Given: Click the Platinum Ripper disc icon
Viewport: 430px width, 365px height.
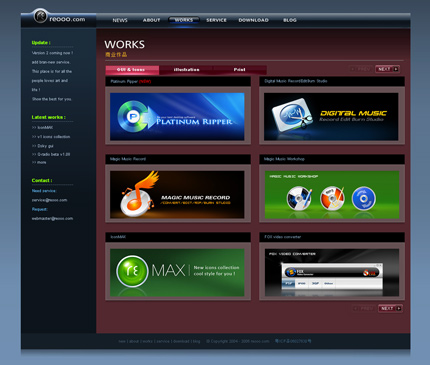Looking at the screenshot, I should [132, 116].
